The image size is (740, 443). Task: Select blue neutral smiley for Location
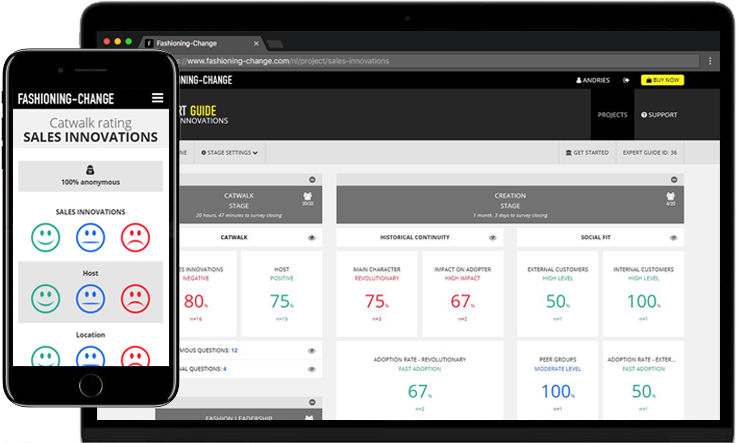click(x=91, y=356)
